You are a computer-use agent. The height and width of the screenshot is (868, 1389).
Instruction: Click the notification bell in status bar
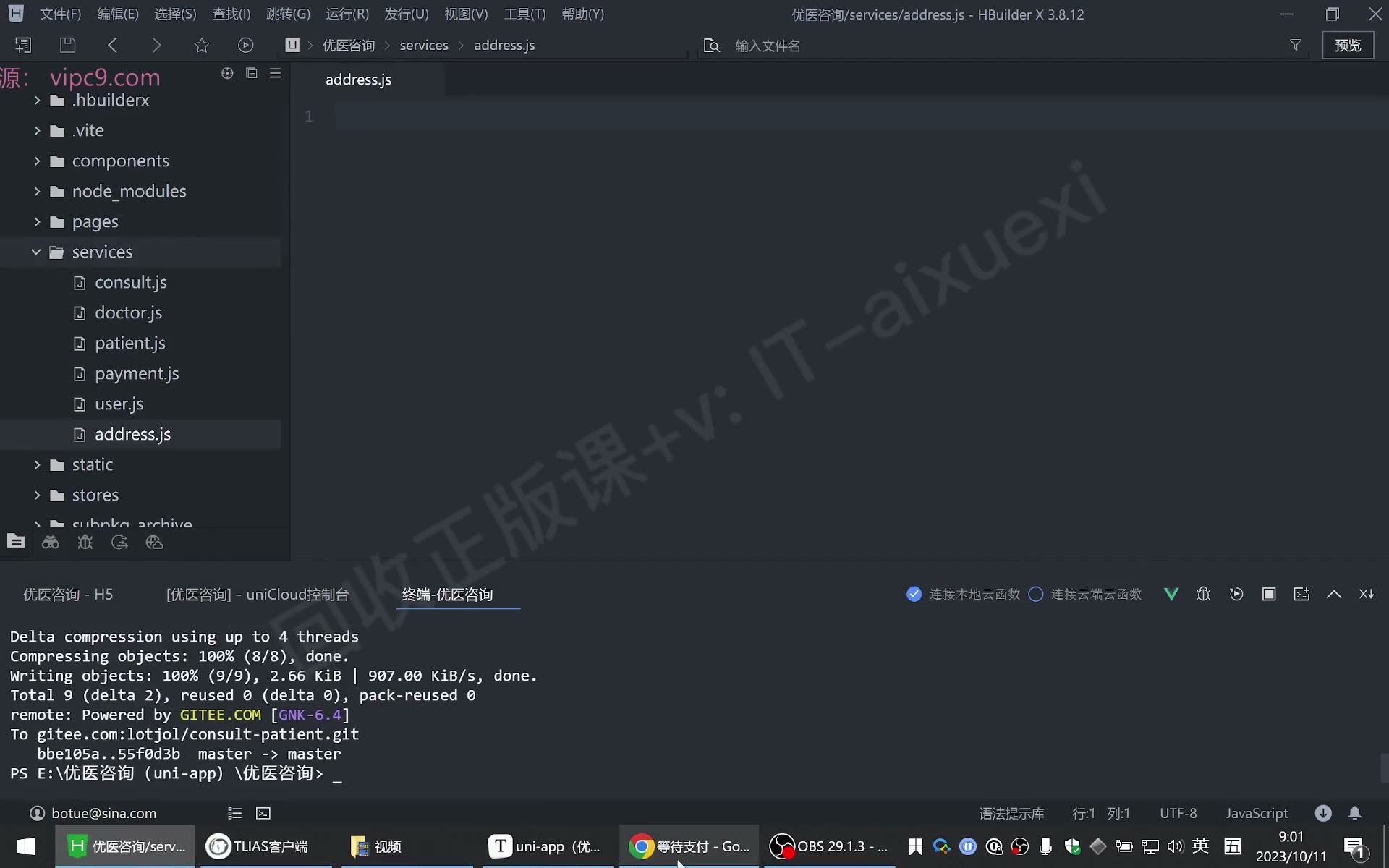(1355, 813)
